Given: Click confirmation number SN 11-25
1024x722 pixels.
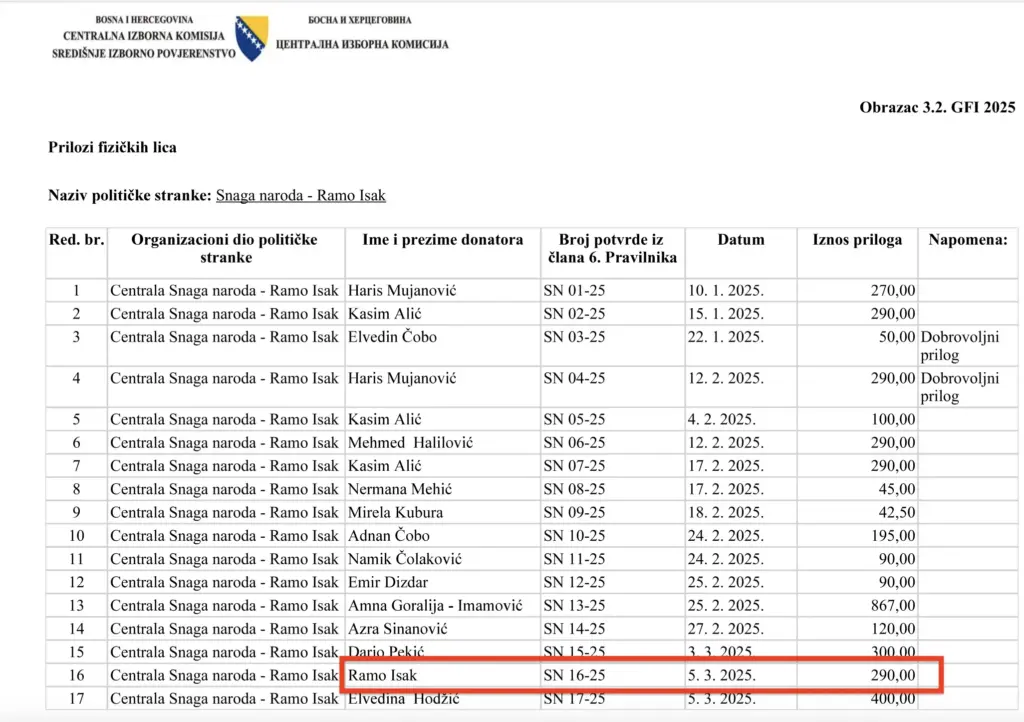Looking at the screenshot, I should click(574, 559).
